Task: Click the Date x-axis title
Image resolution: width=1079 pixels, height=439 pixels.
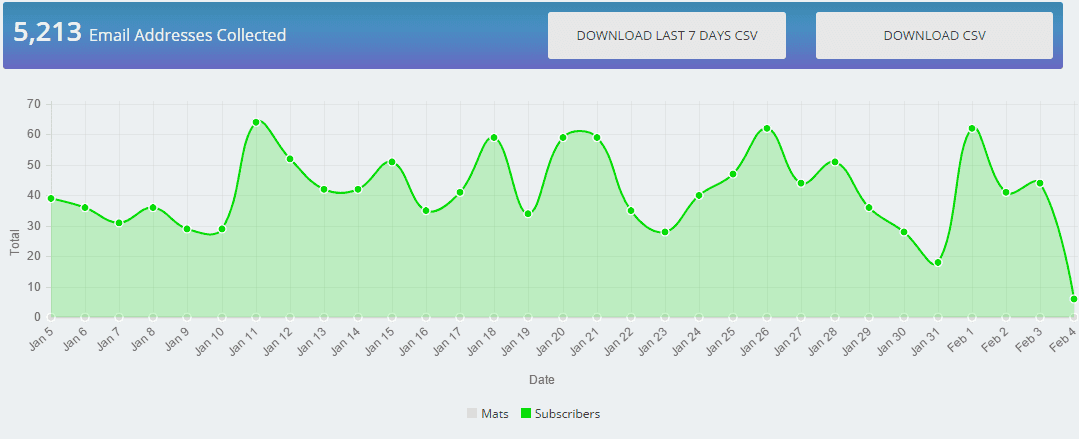Action: pyautogui.click(x=542, y=380)
